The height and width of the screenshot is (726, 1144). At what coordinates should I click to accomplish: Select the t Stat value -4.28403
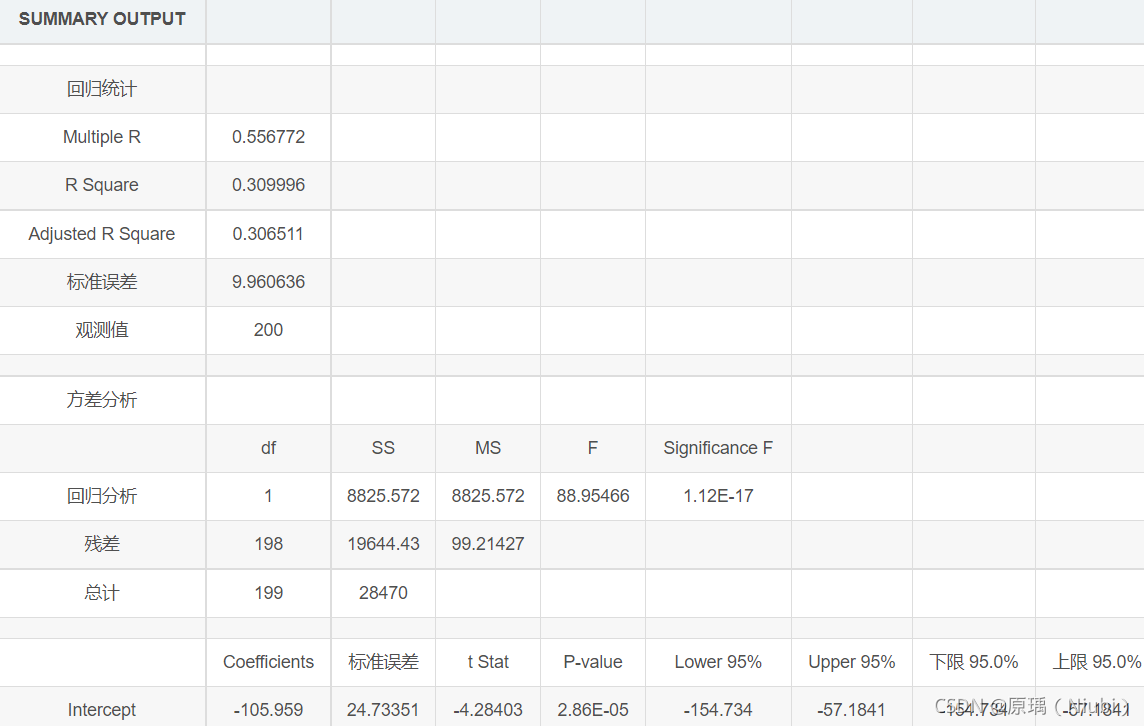coord(488,710)
